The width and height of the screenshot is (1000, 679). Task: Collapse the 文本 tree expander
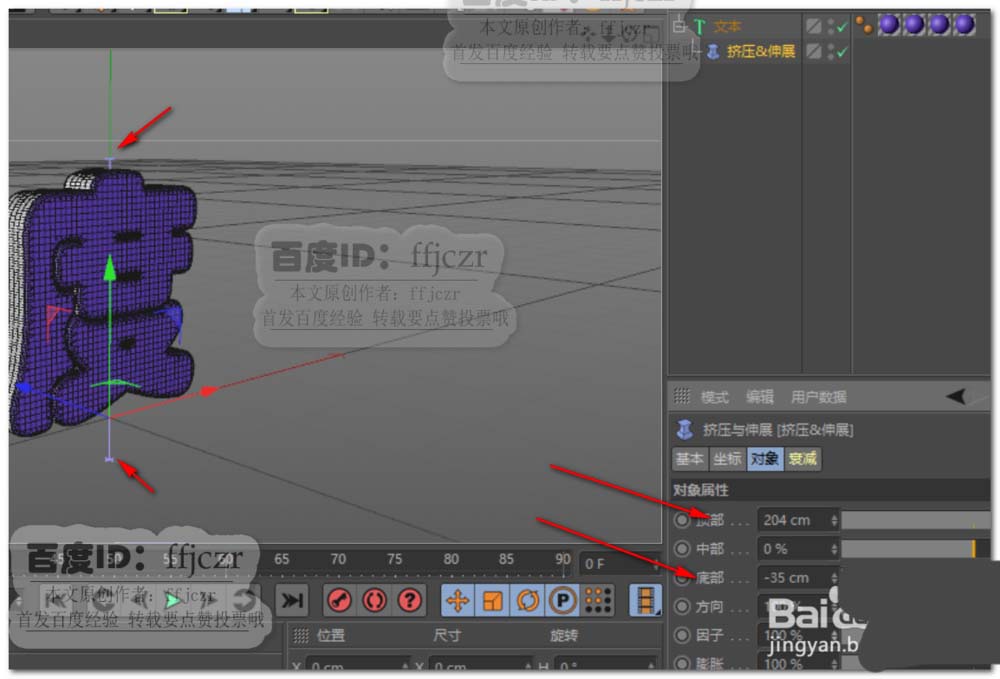pos(679,26)
